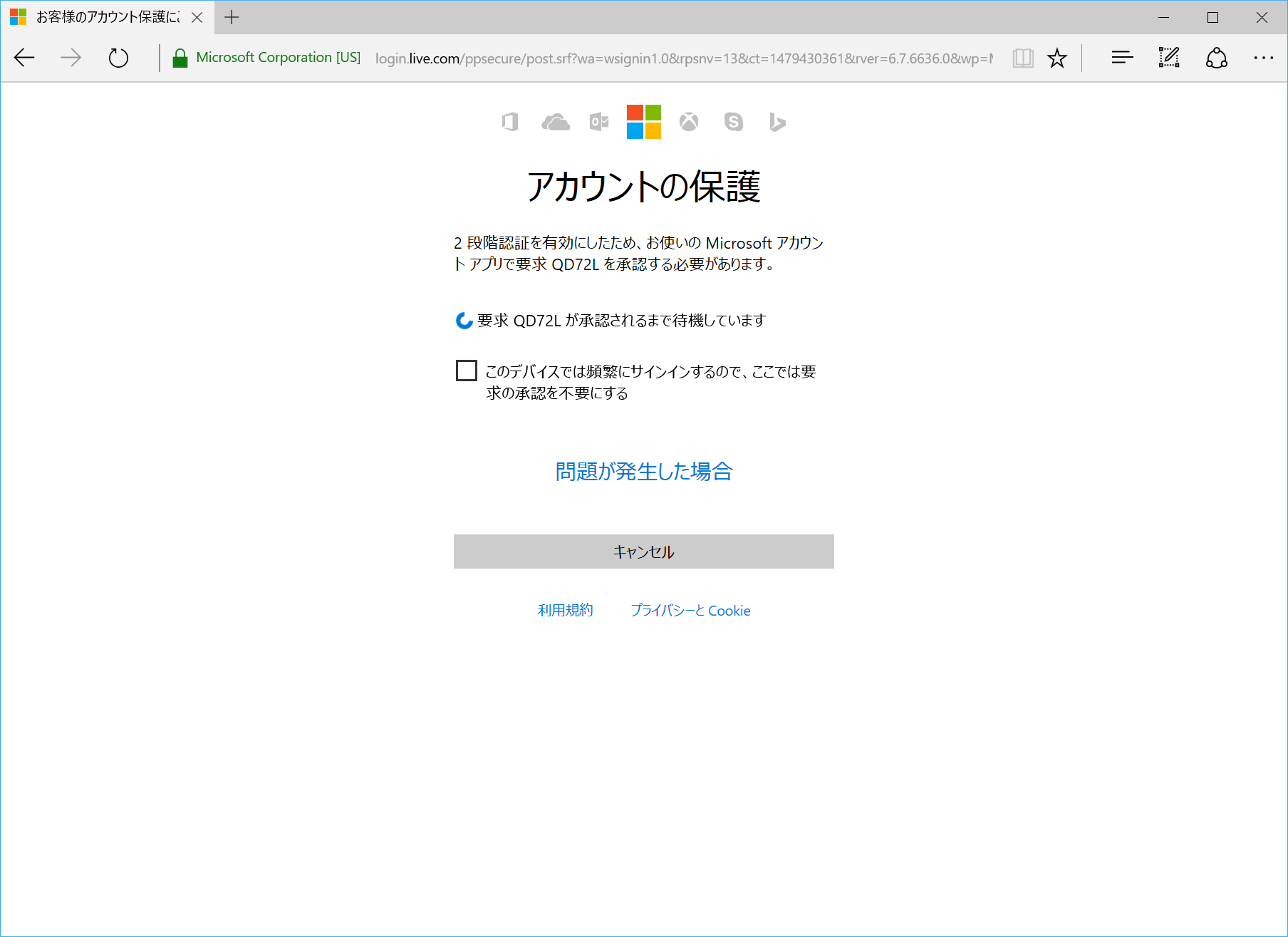Add this page to favorites

(1057, 58)
